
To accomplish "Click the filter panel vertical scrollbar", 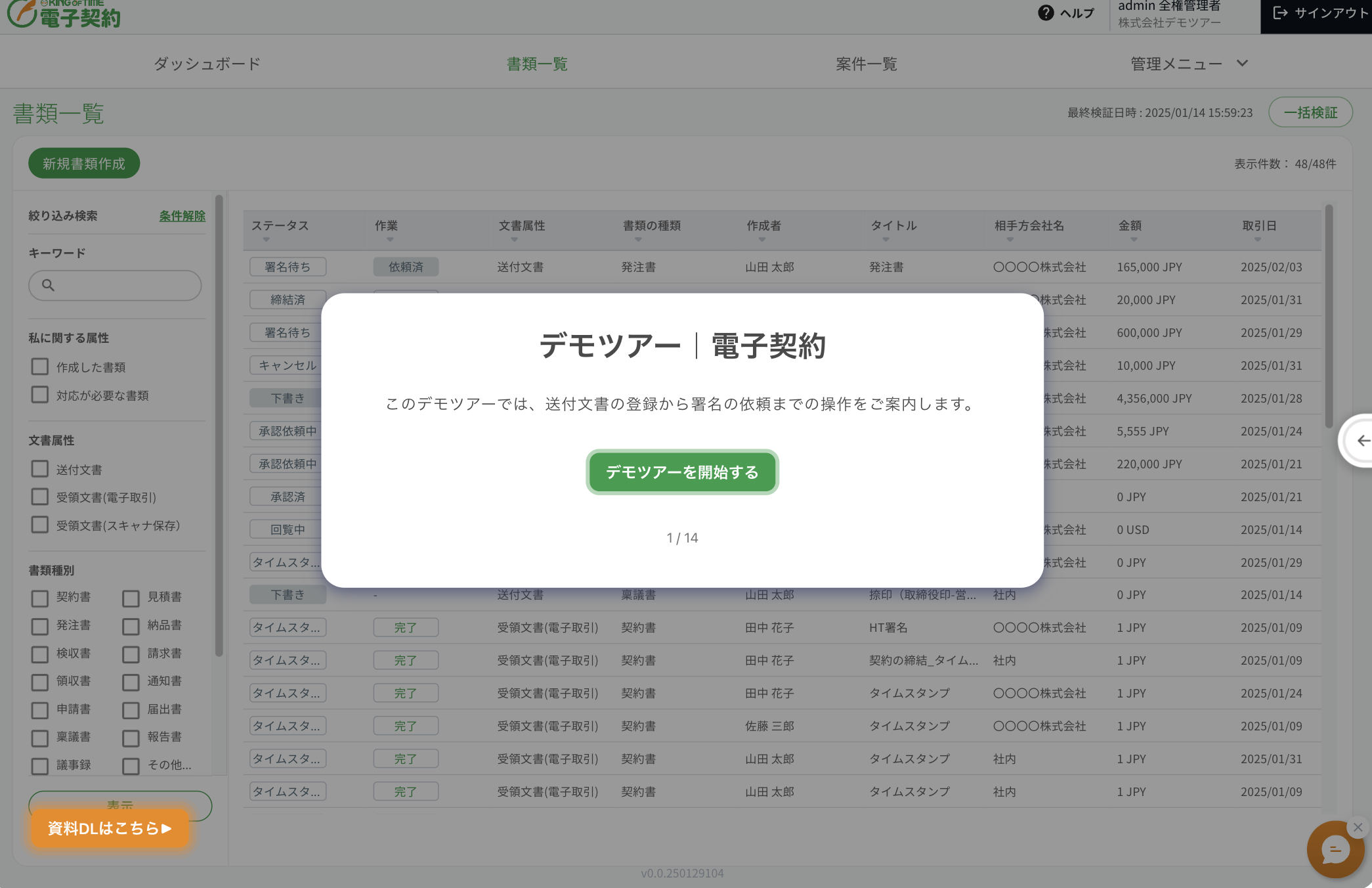I will (x=219, y=426).
